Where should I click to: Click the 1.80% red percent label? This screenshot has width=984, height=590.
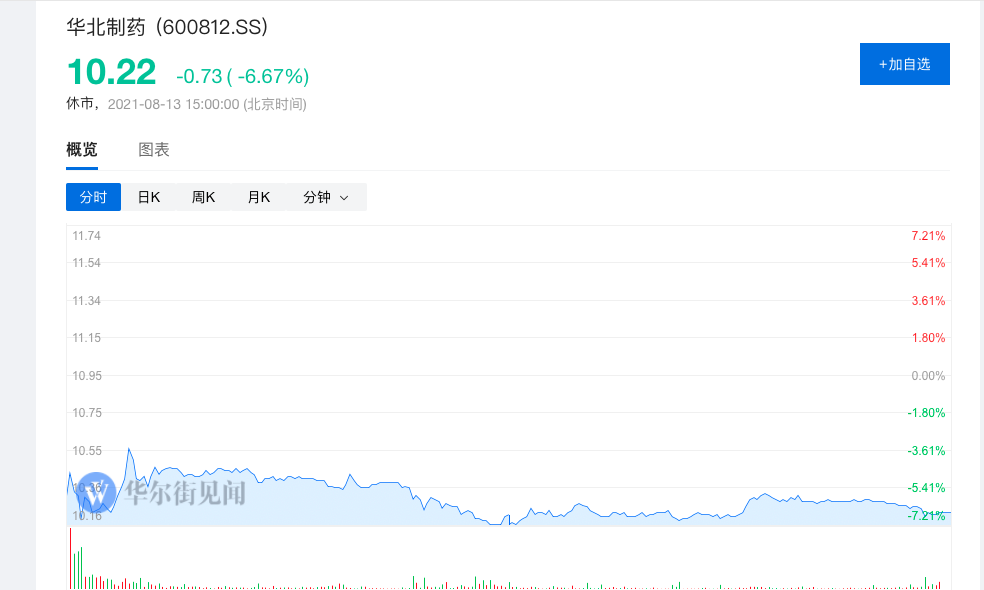point(928,338)
